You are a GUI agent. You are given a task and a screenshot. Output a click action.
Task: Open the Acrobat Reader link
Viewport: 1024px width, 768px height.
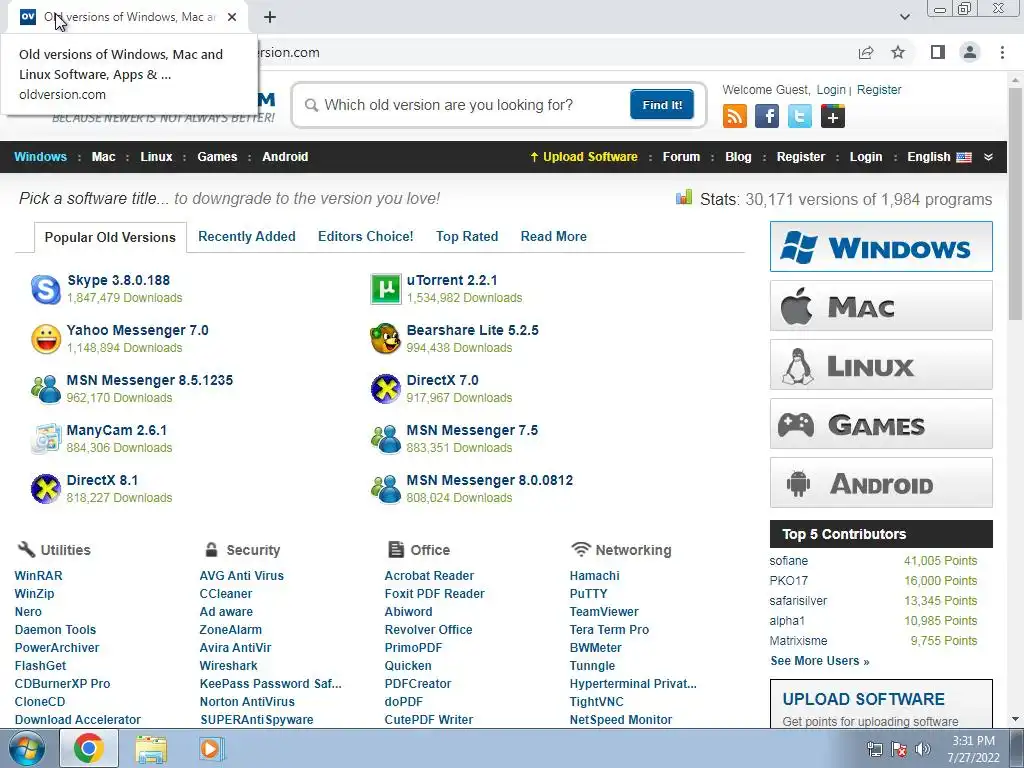429,575
